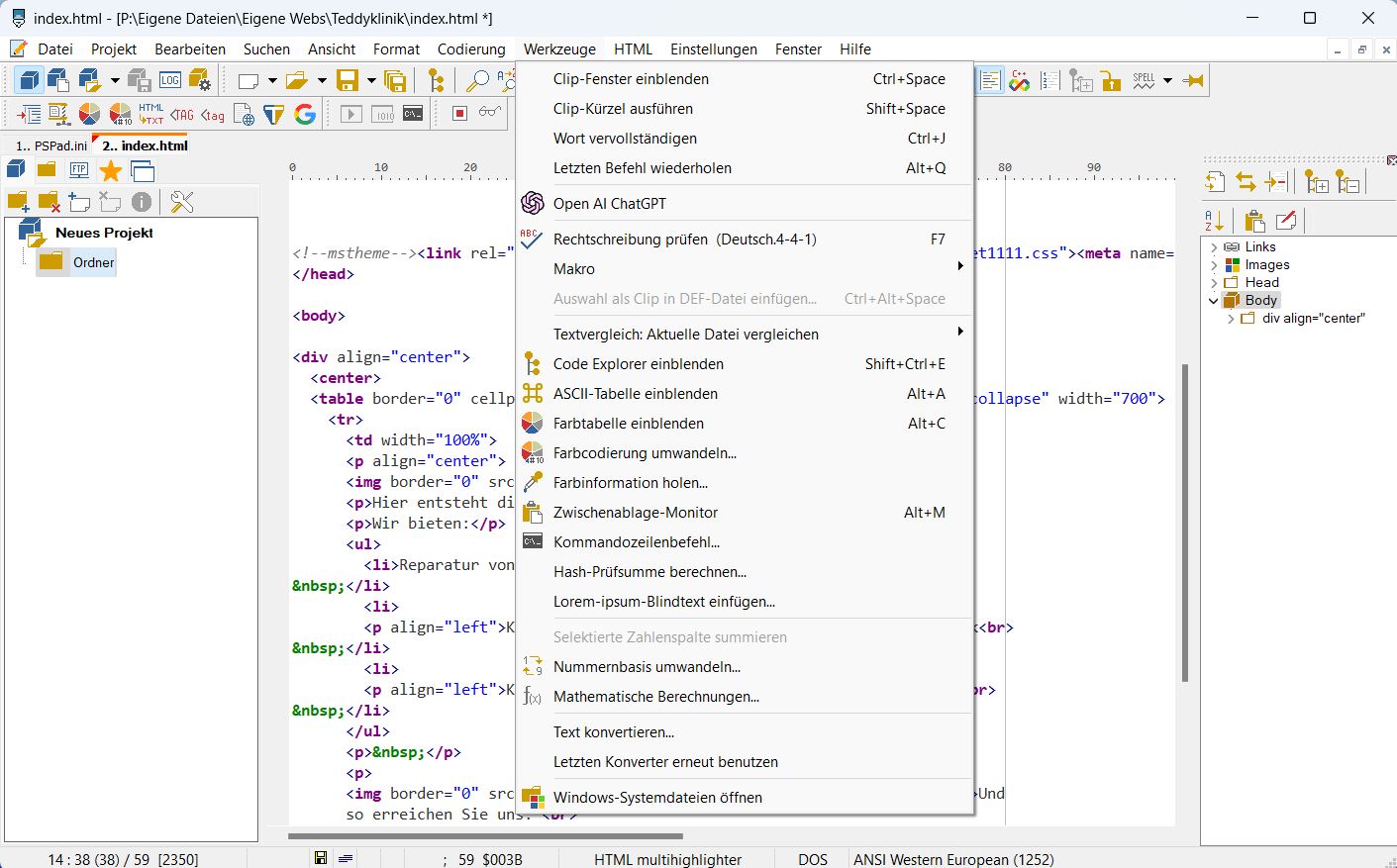The height and width of the screenshot is (868, 1397).
Task: Click the orange favorites star icon
Action: tap(111, 171)
